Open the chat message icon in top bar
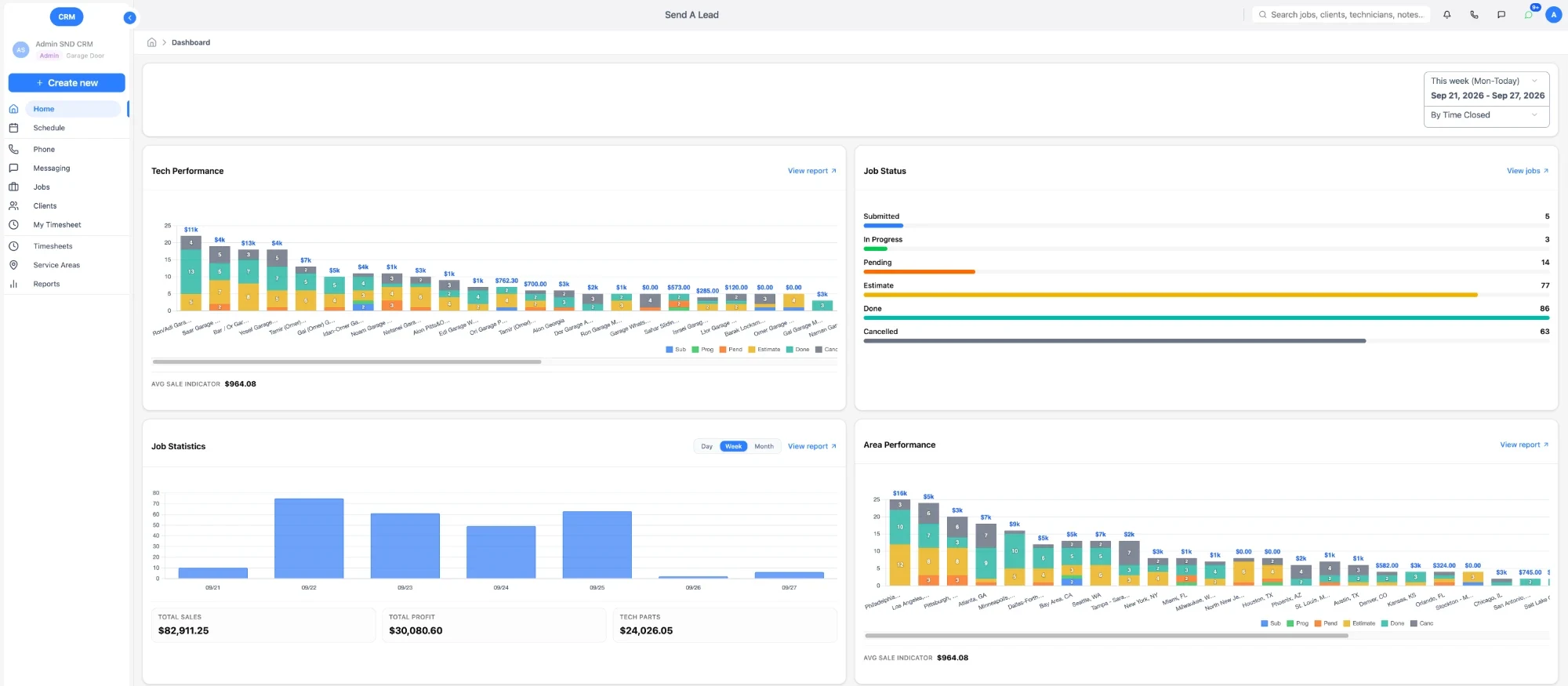The height and width of the screenshot is (686, 1568). [1501, 15]
